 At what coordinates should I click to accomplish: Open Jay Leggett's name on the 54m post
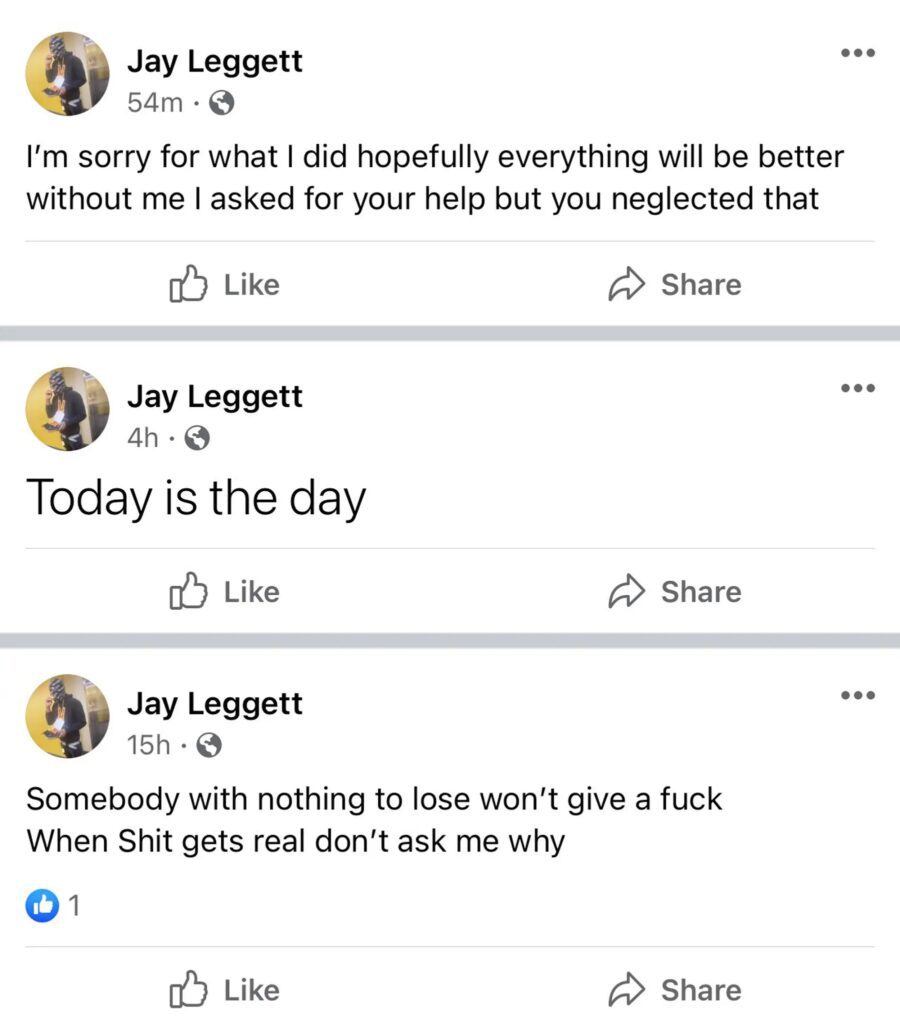[x=214, y=62]
